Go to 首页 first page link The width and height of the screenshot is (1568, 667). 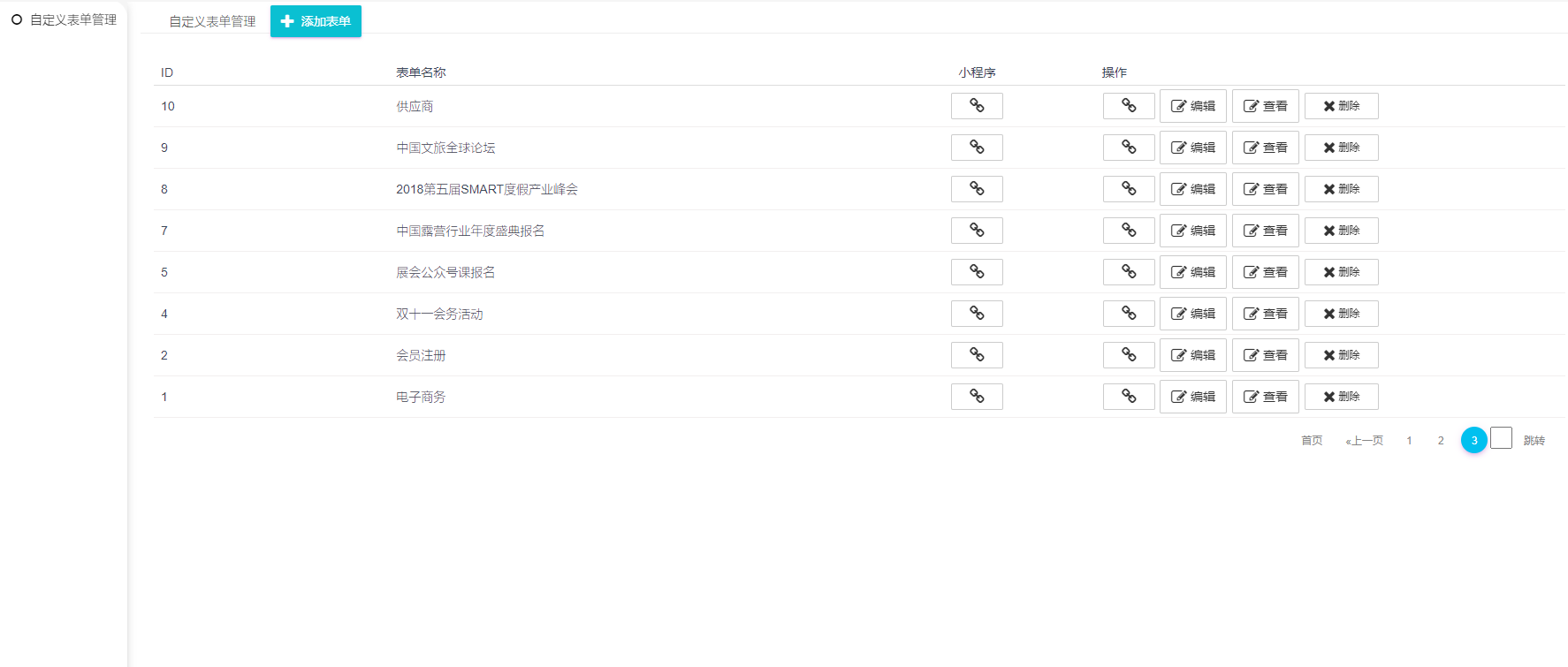(x=1312, y=440)
